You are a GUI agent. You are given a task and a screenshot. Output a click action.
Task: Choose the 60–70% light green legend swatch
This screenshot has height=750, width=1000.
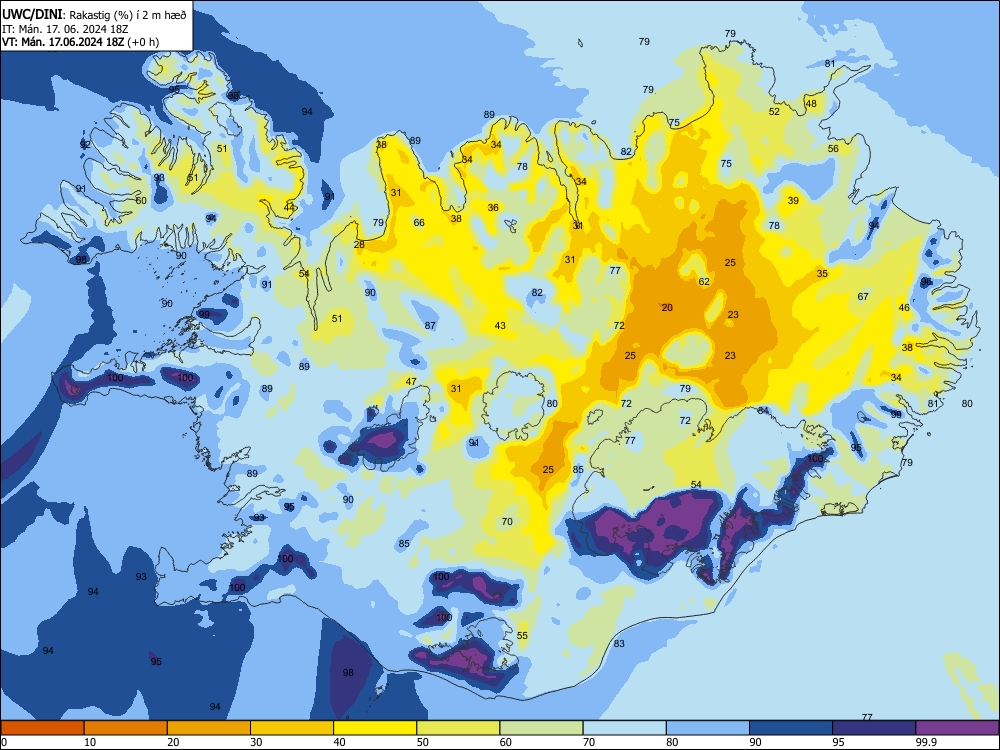coord(541,728)
